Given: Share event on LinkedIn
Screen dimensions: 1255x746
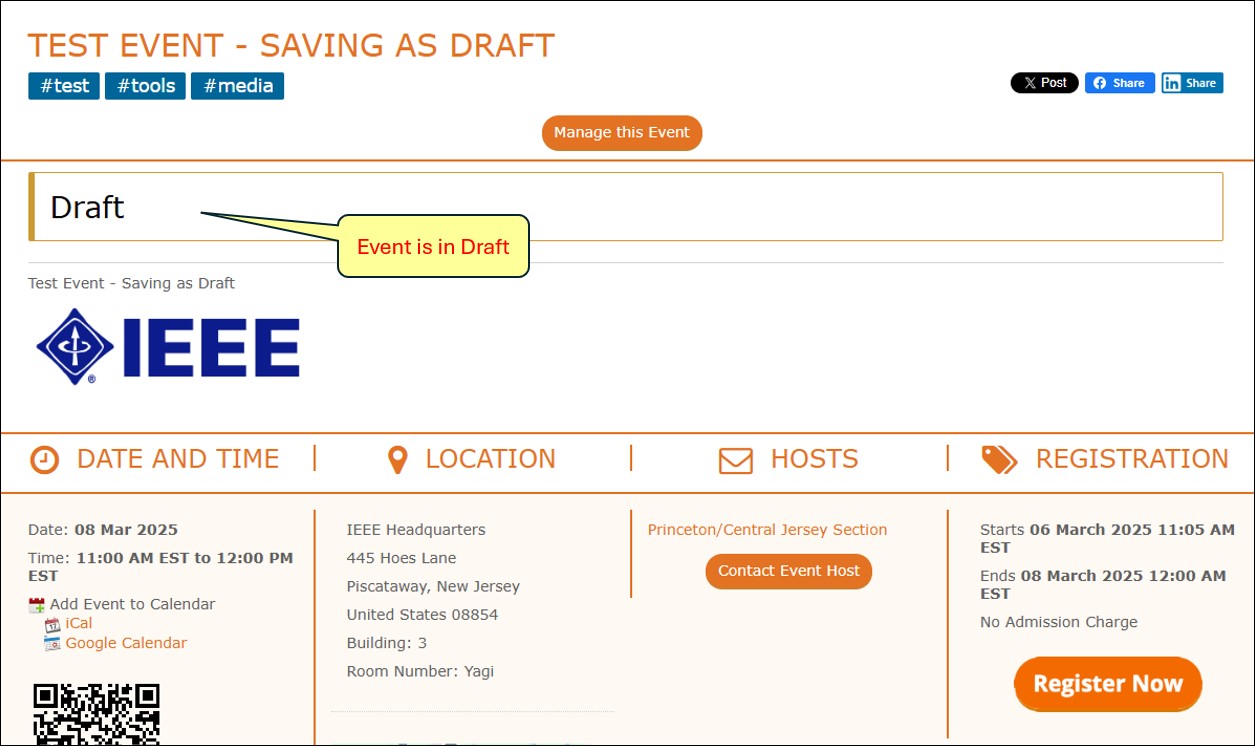Looking at the screenshot, I should tap(1192, 83).
